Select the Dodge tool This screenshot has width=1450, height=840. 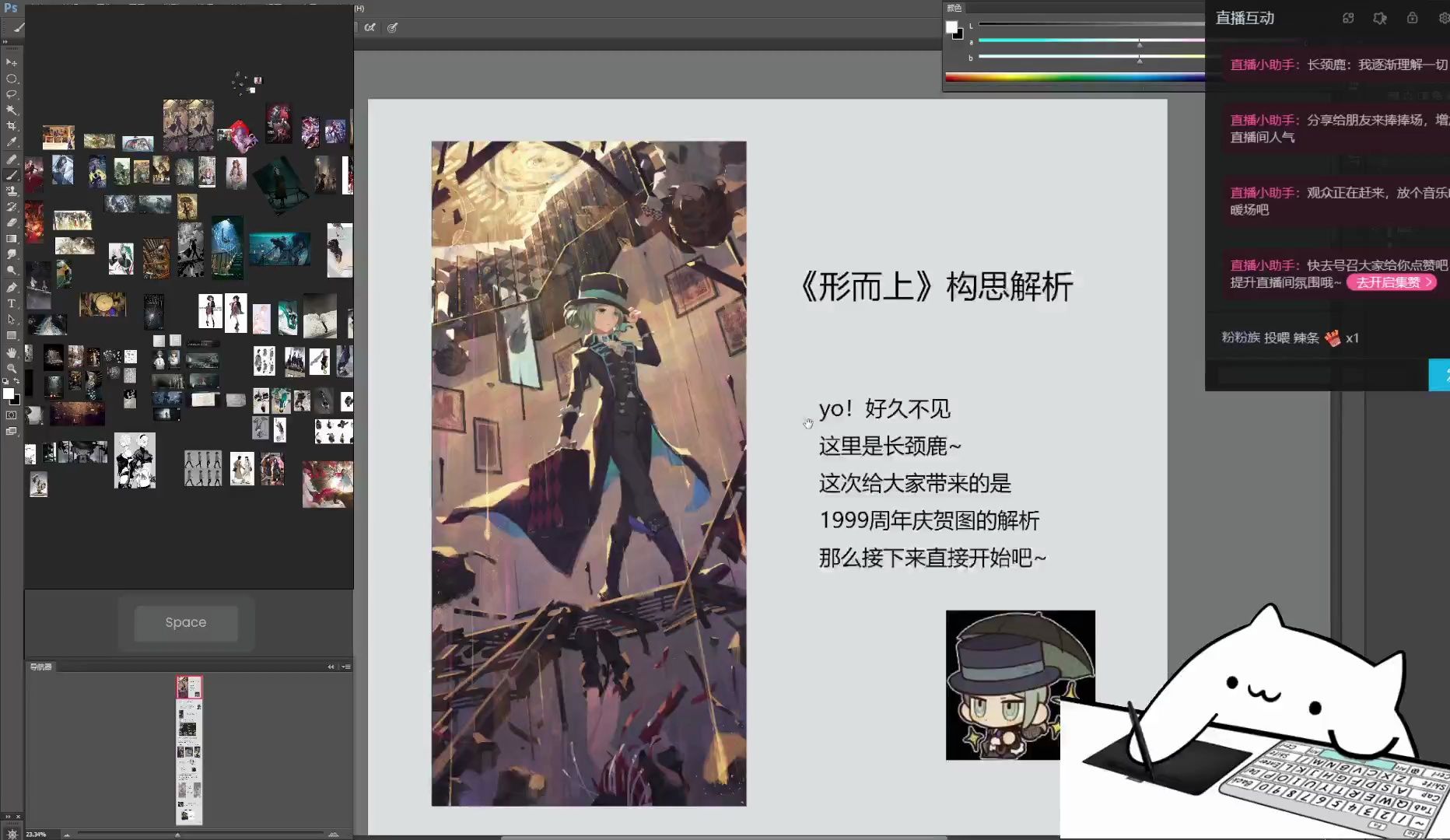pos(12,271)
